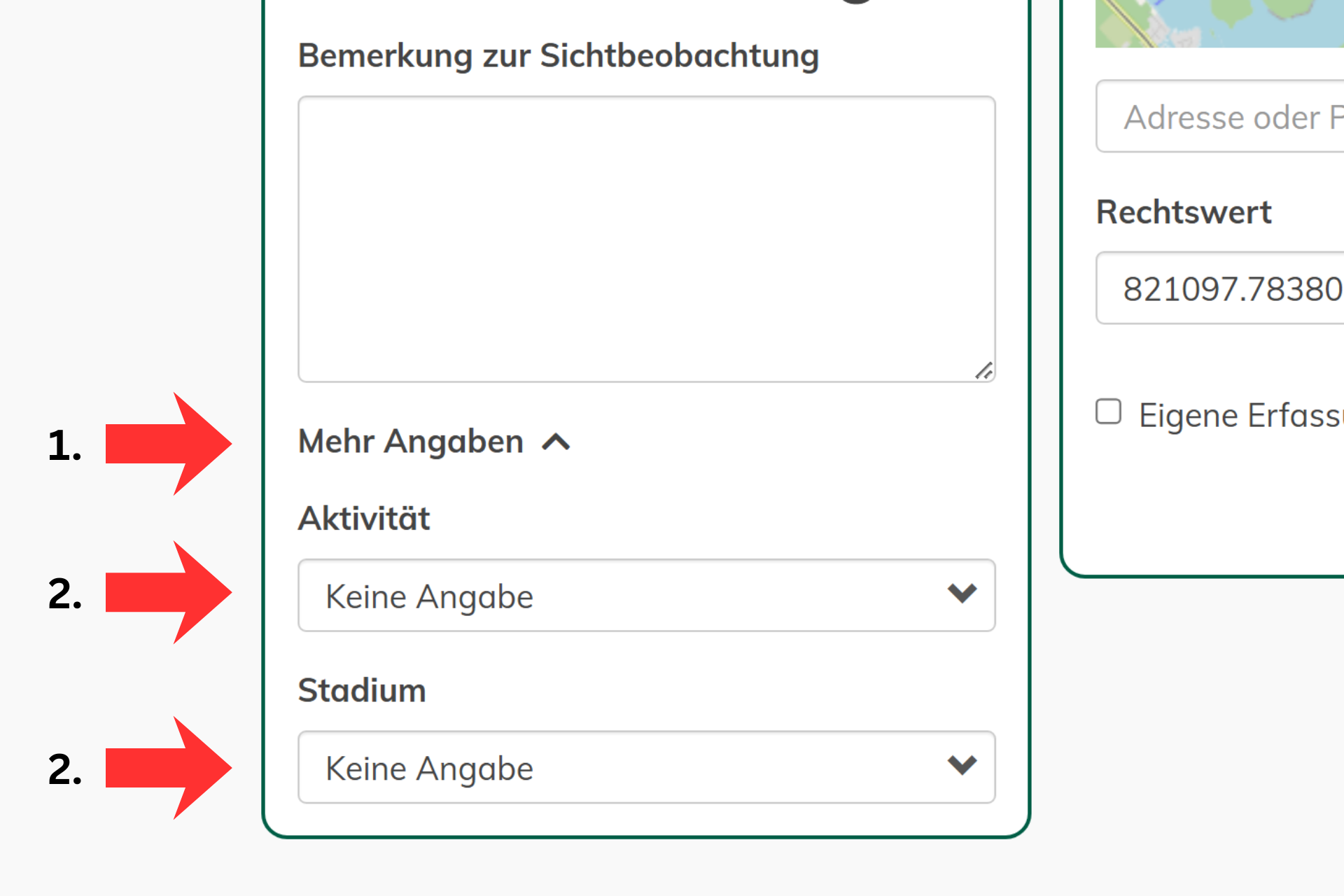The height and width of the screenshot is (896, 1344).
Task: Focus the Bemerkung zur Sichtbeobachtung text area
Action: [x=645, y=239]
